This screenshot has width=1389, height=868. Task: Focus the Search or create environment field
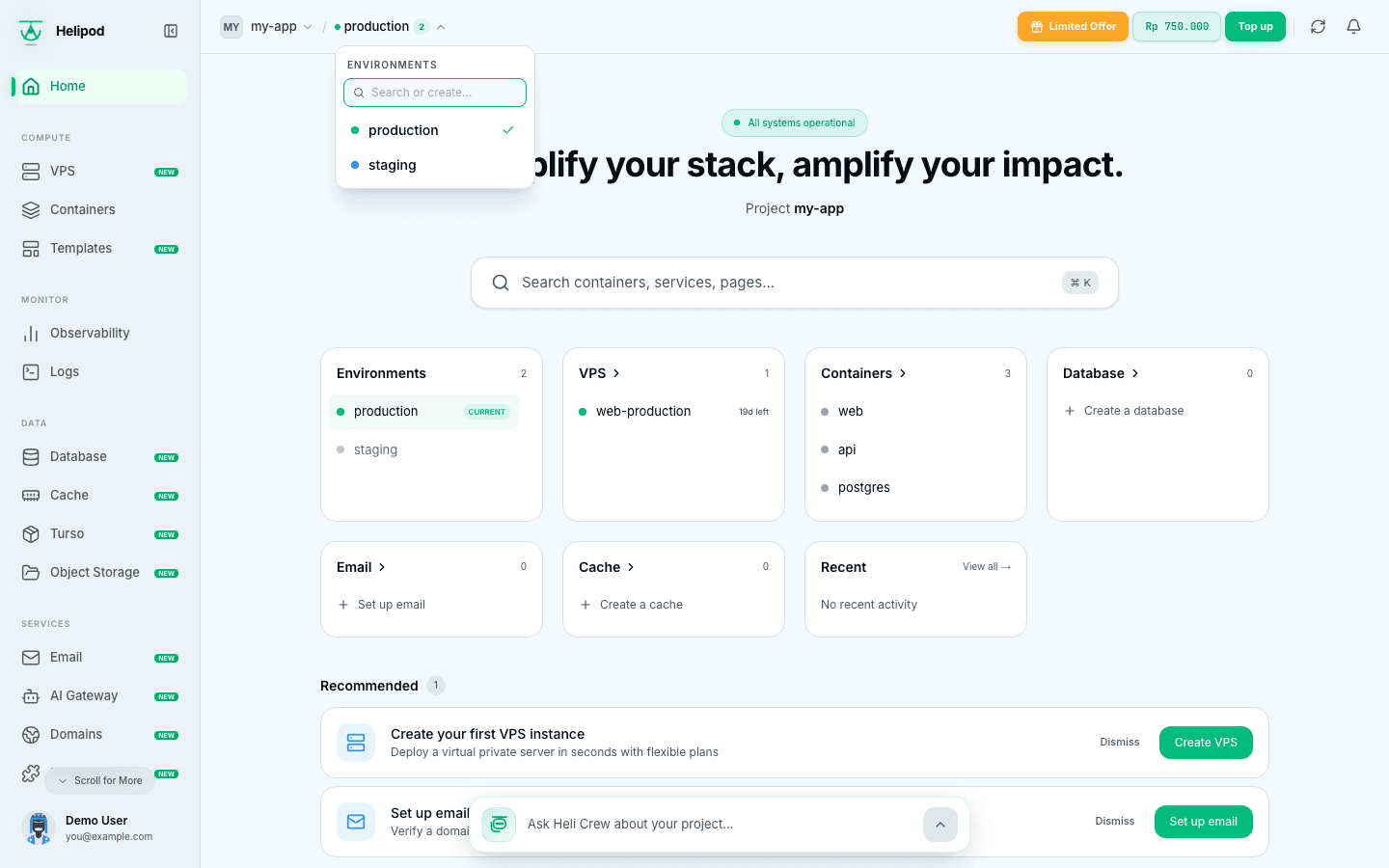(x=435, y=93)
